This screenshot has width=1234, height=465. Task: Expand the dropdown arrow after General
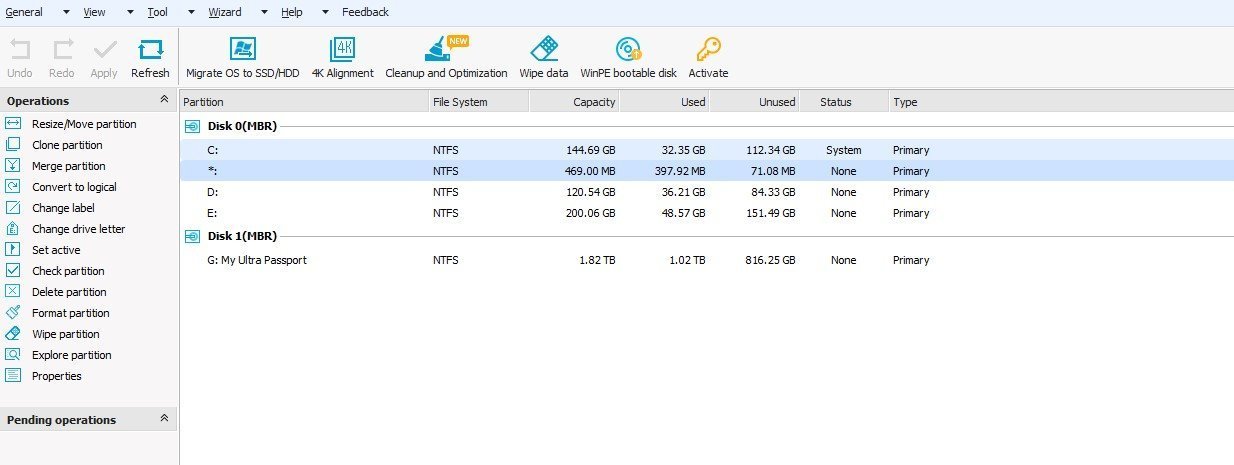(x=66, y=13)
